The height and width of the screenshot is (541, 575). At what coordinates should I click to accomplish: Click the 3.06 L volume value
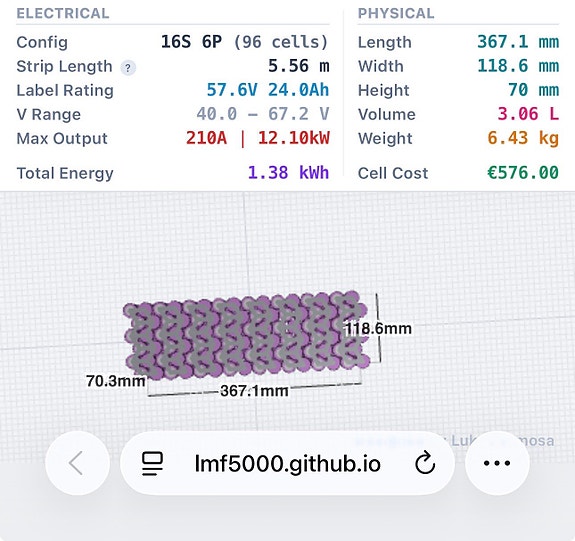tap(528, 114)
